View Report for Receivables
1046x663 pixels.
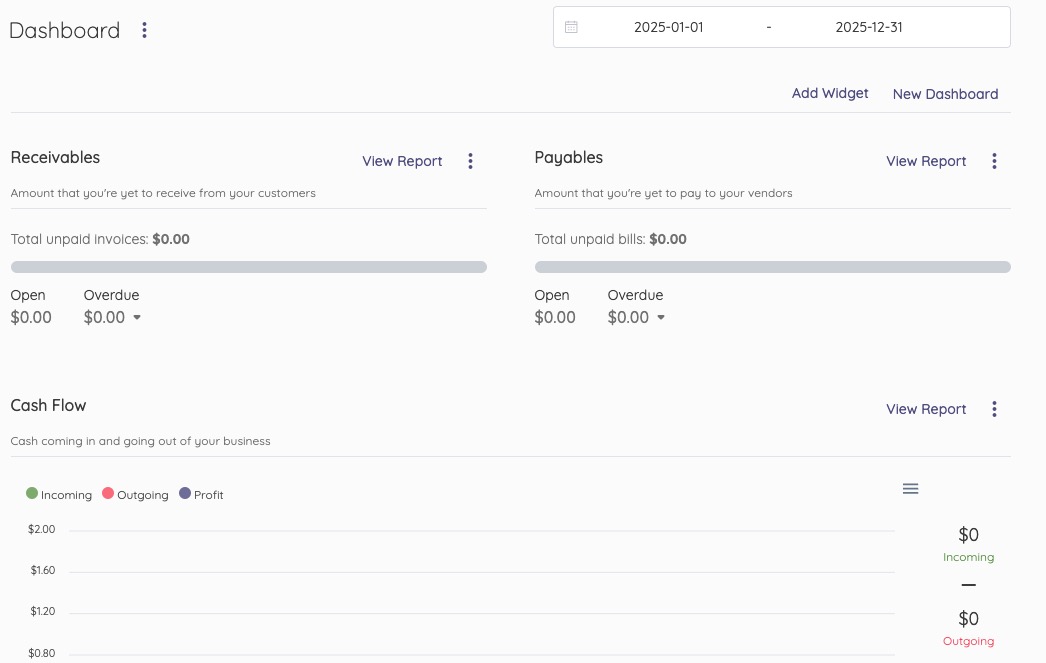pyautogui.click(x=402, y=161)
